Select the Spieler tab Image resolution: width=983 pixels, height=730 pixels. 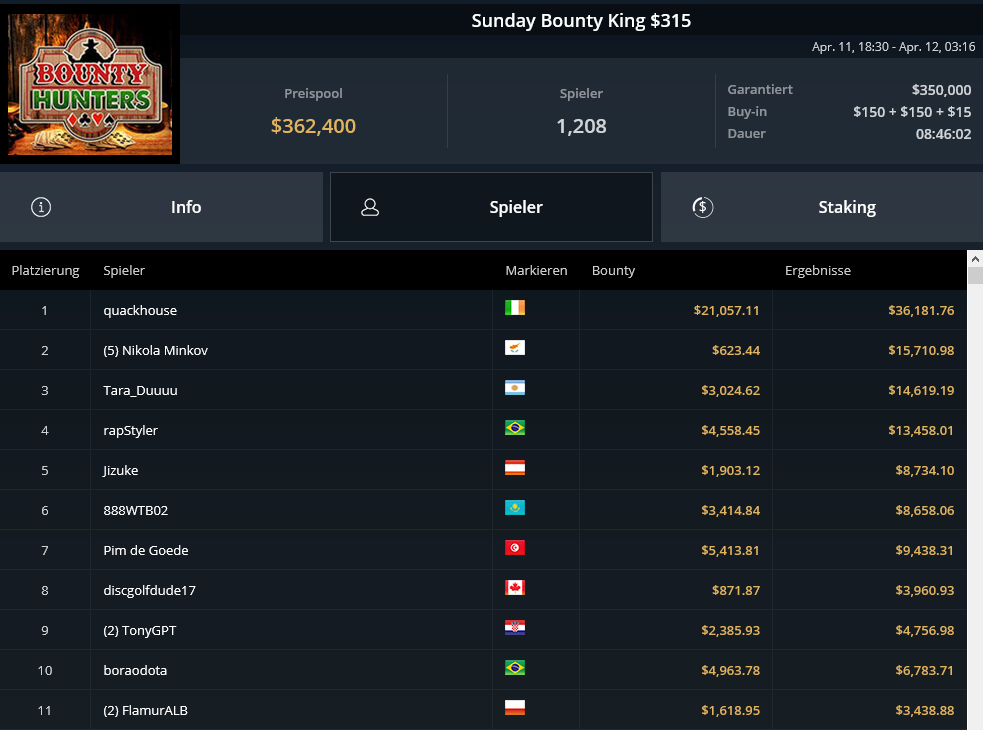tap(492, 207)
